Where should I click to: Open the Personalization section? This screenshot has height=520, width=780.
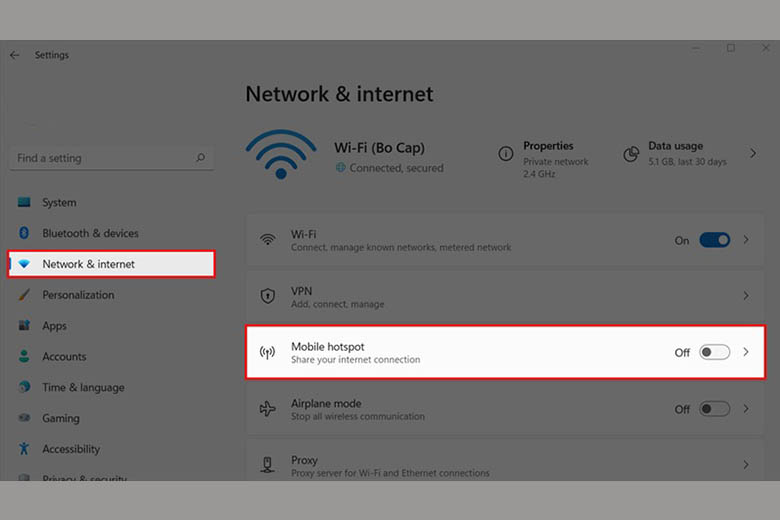point(78,295)
